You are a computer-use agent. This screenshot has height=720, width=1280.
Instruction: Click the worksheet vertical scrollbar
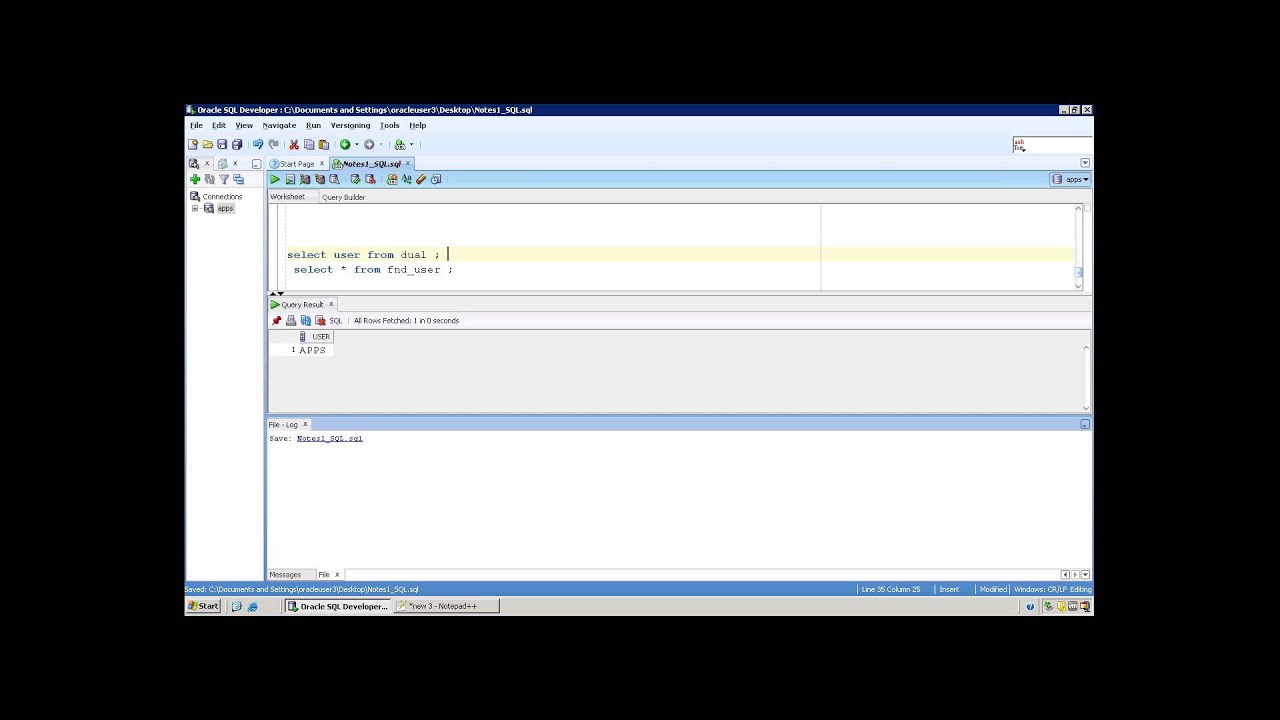pos(1079,247)
